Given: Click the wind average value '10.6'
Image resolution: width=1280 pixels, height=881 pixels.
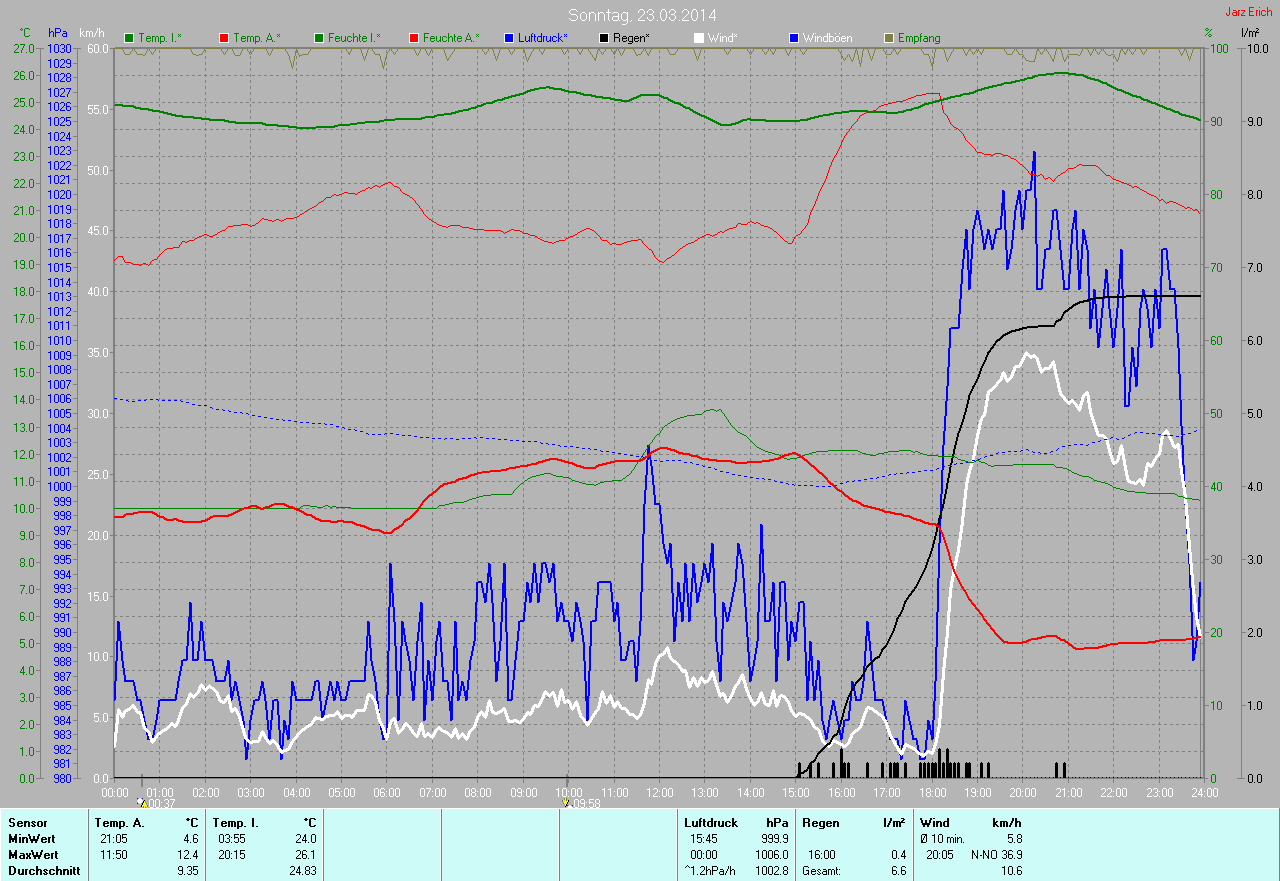Looking at the screenshot, I should click(1011, 871).
